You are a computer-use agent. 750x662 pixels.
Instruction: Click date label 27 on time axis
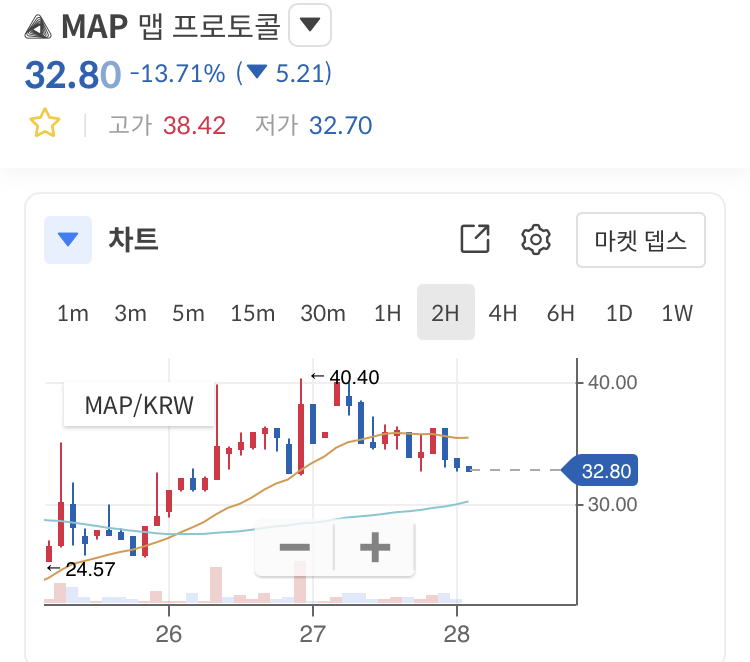(x=312, y=634)
